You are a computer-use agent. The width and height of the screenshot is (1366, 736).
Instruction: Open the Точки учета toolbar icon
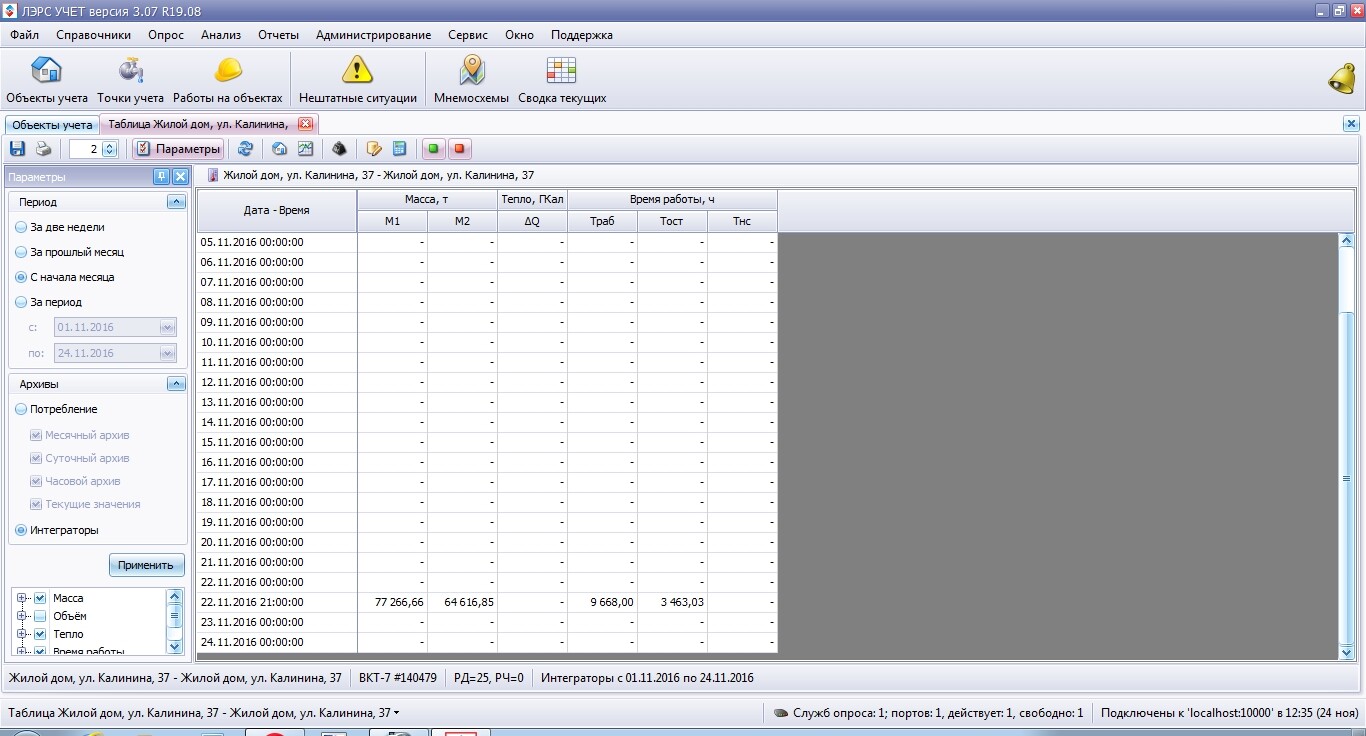[130, 80]
